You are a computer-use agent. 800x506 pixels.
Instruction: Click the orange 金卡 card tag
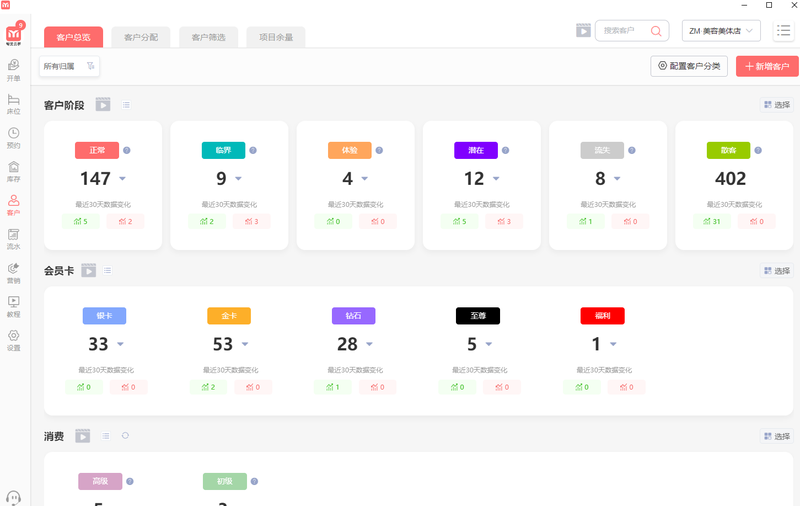(229, 316)
